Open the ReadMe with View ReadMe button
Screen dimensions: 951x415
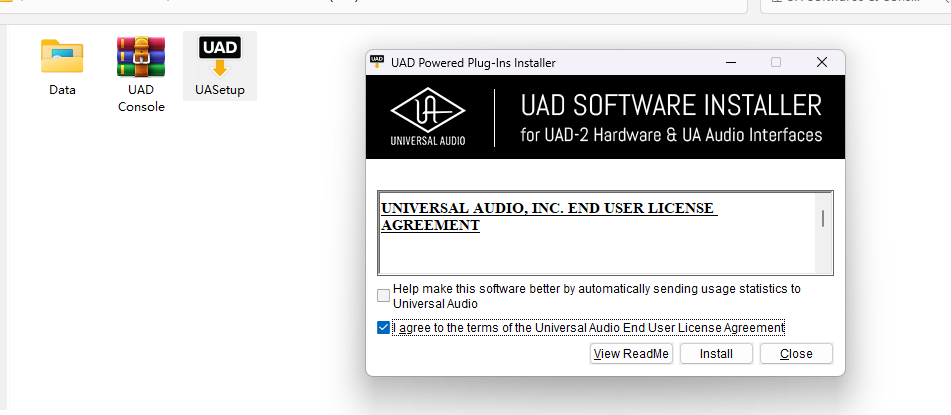pos(631,354)
